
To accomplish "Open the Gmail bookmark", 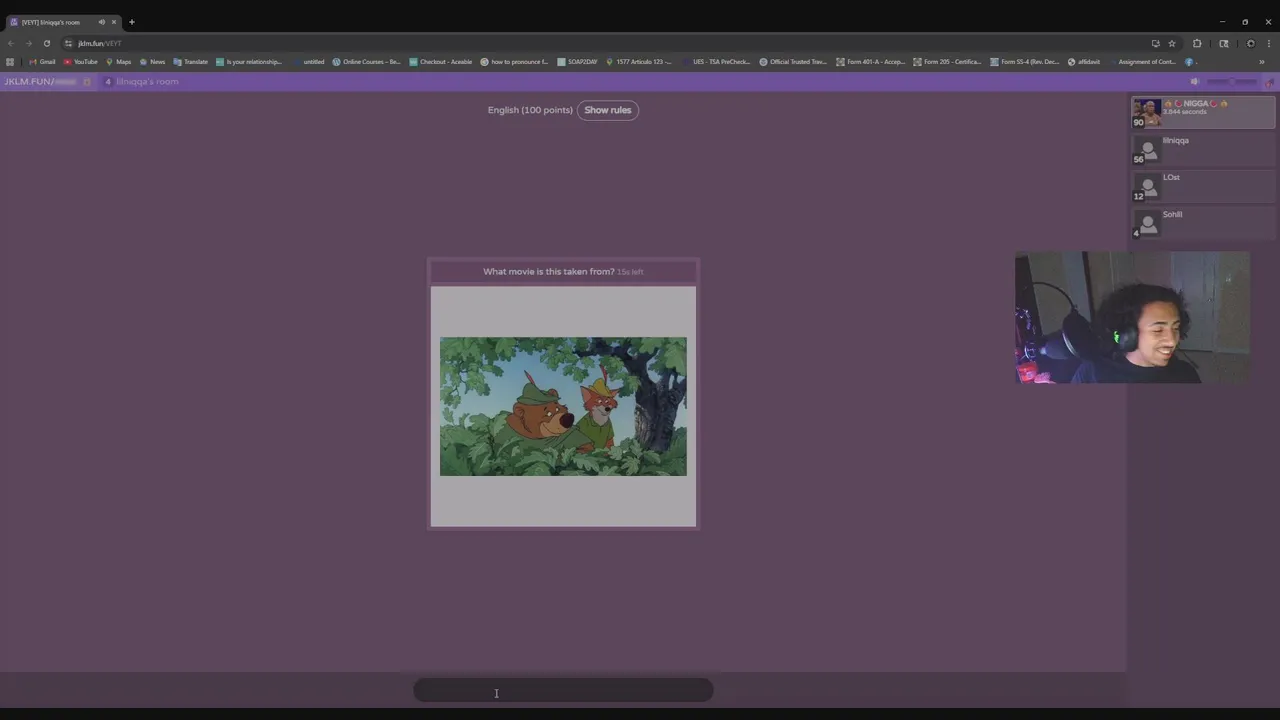I will [x=42, y=62].
